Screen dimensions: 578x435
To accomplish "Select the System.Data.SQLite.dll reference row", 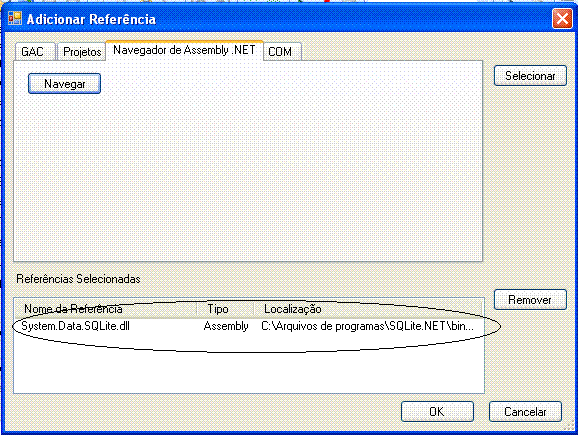I will (x=248, y=326).
